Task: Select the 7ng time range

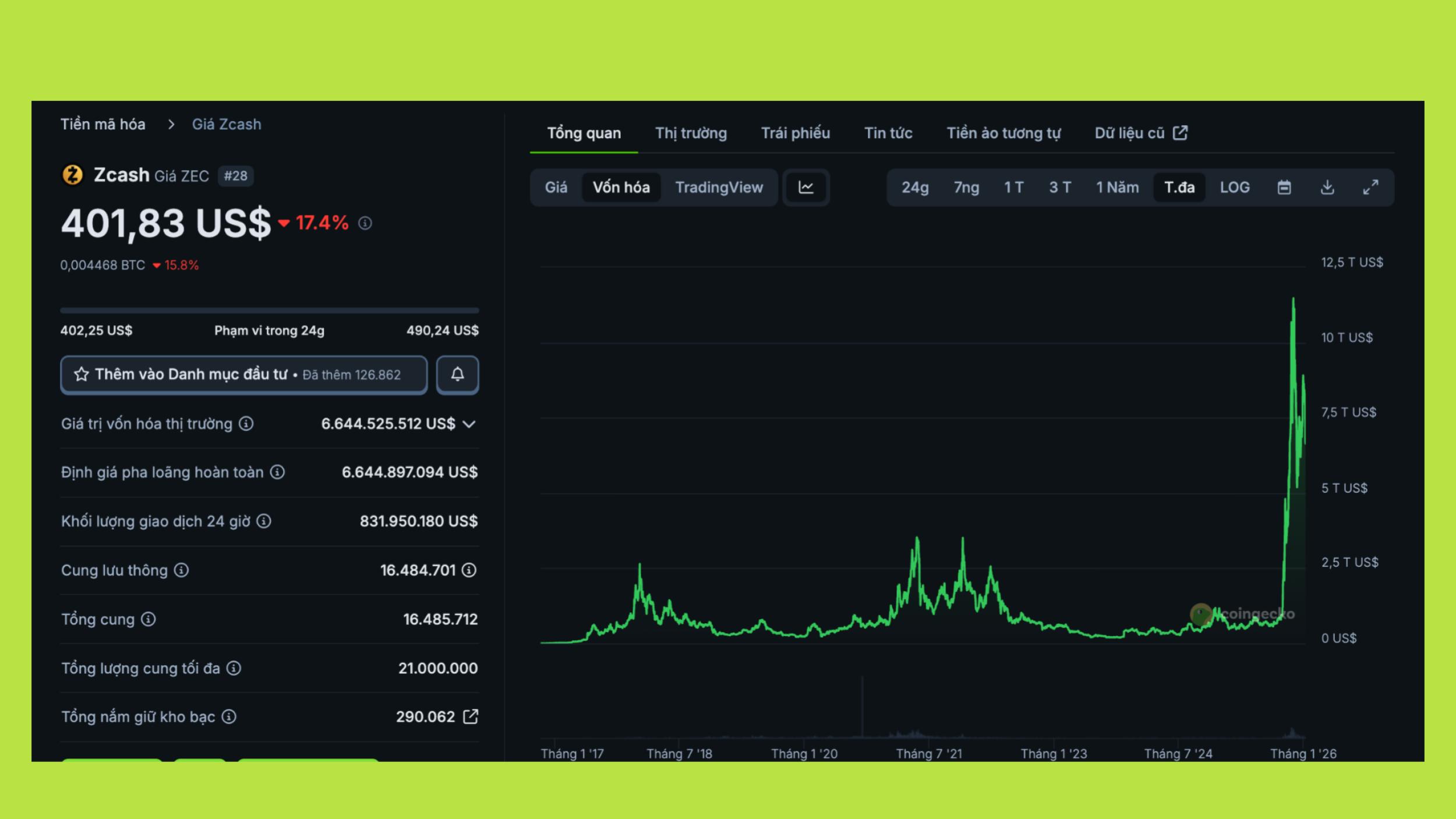Action: (966, 188)
